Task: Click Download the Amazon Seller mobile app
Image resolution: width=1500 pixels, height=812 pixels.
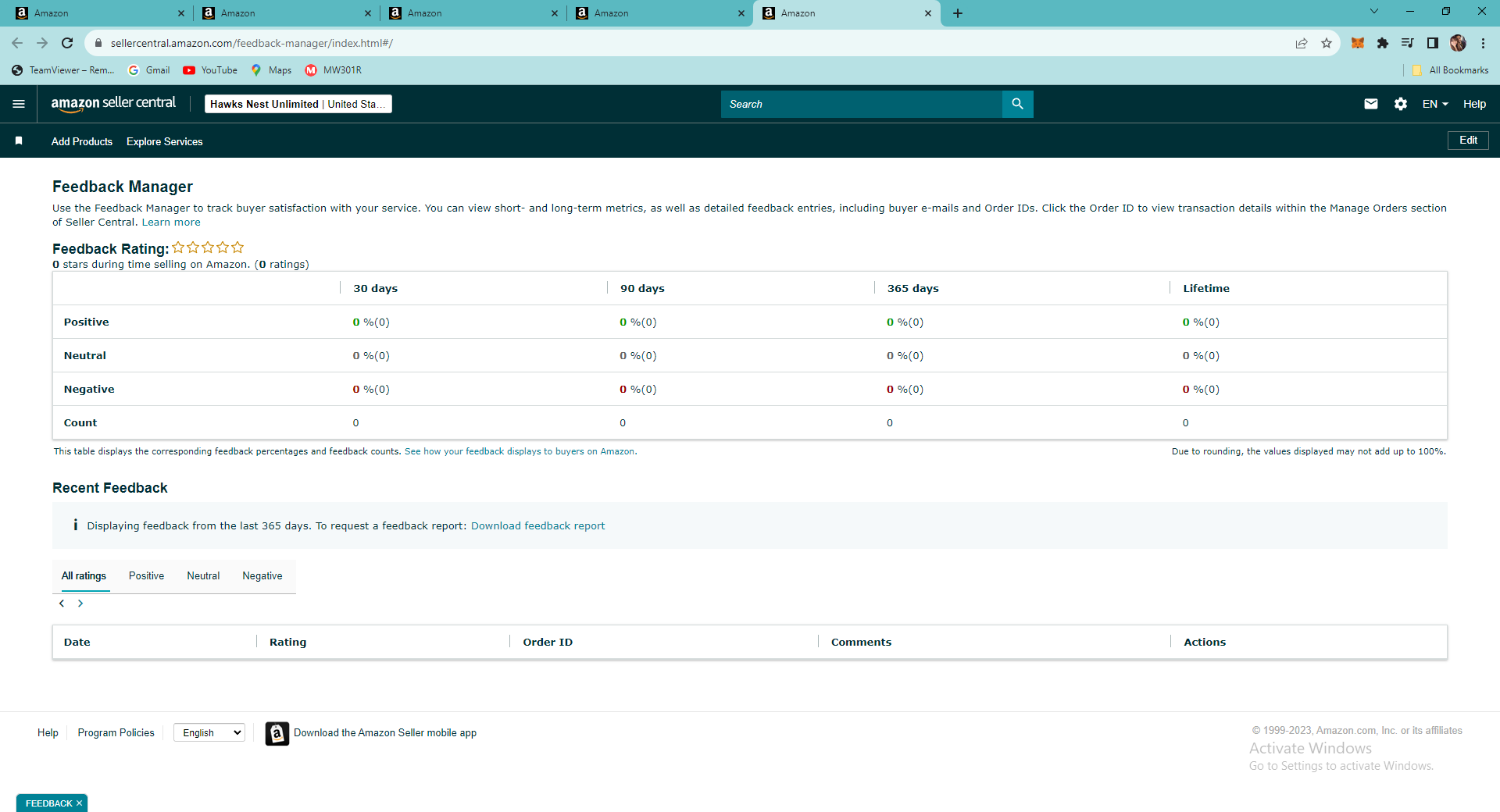Action: pos(385,733)
